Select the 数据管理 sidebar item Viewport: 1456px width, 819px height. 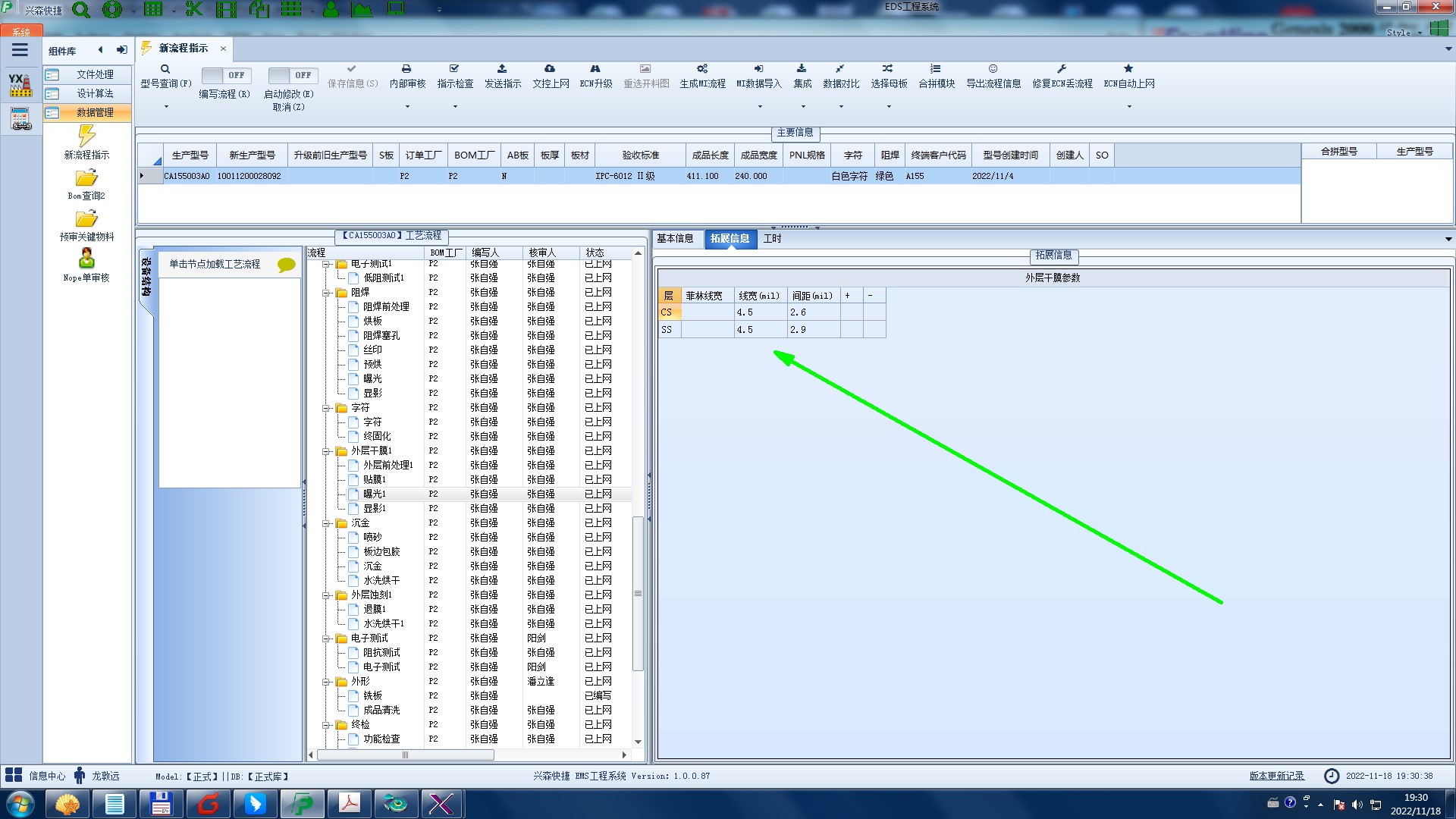(95, 112)
